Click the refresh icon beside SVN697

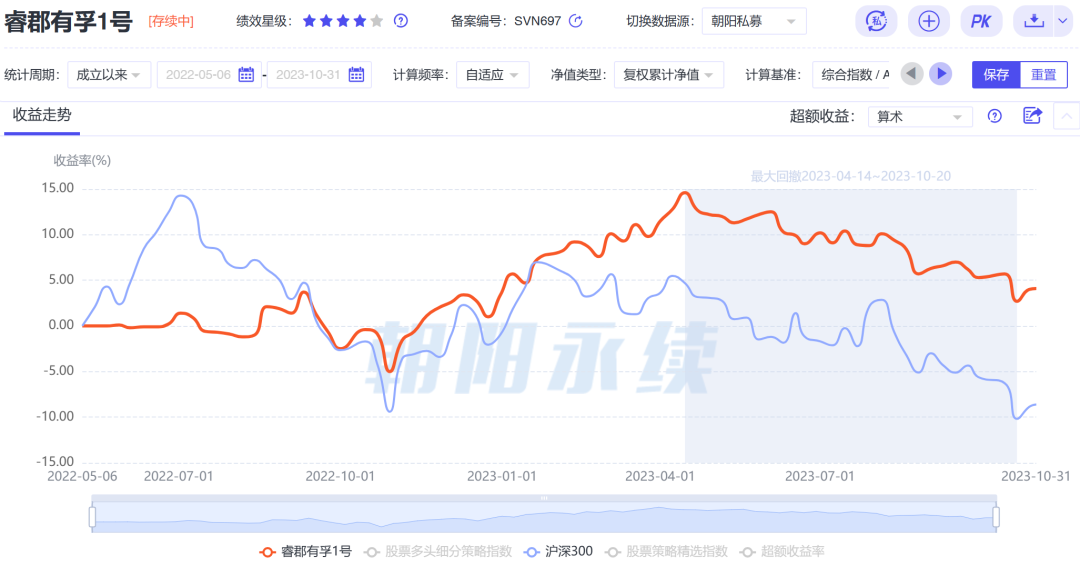coord(576,21)
